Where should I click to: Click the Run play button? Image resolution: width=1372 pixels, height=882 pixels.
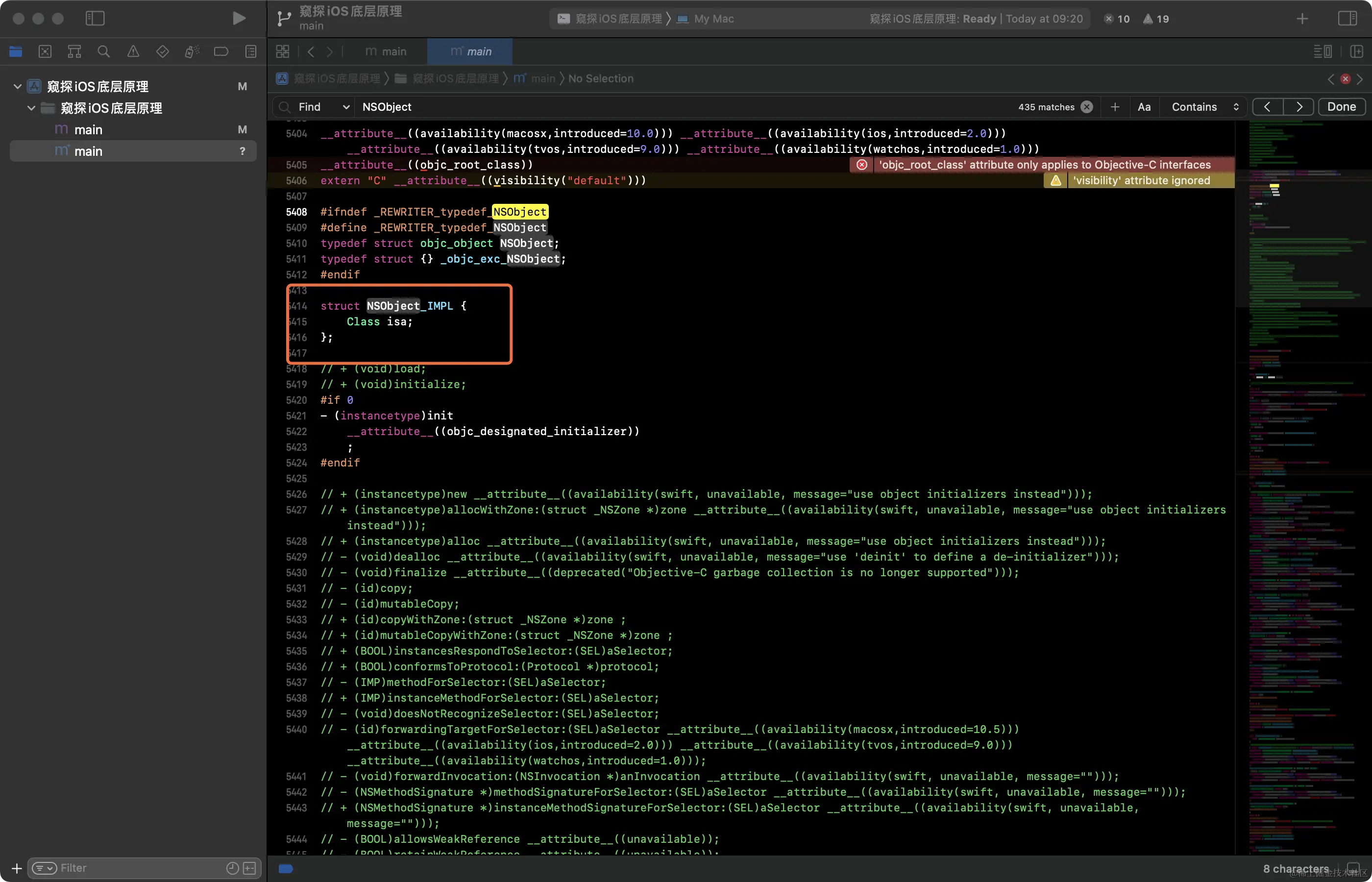click(239, 18)
